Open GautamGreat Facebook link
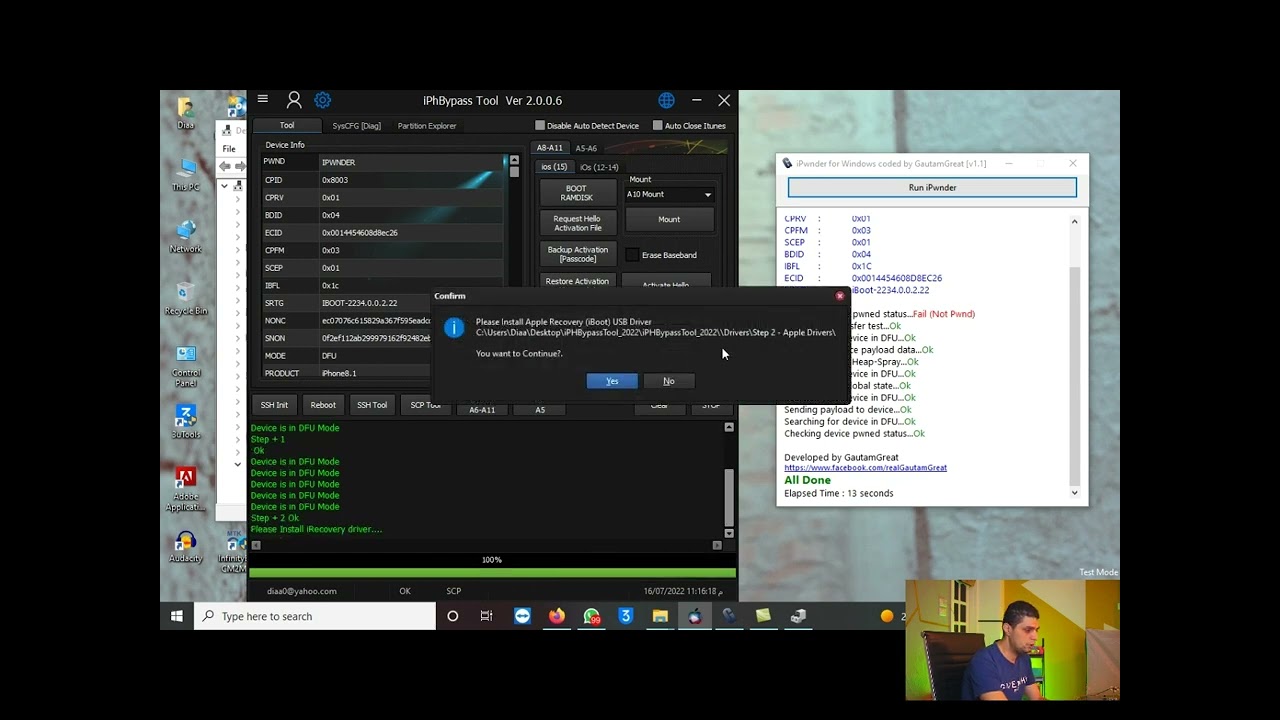 [865, 468]
